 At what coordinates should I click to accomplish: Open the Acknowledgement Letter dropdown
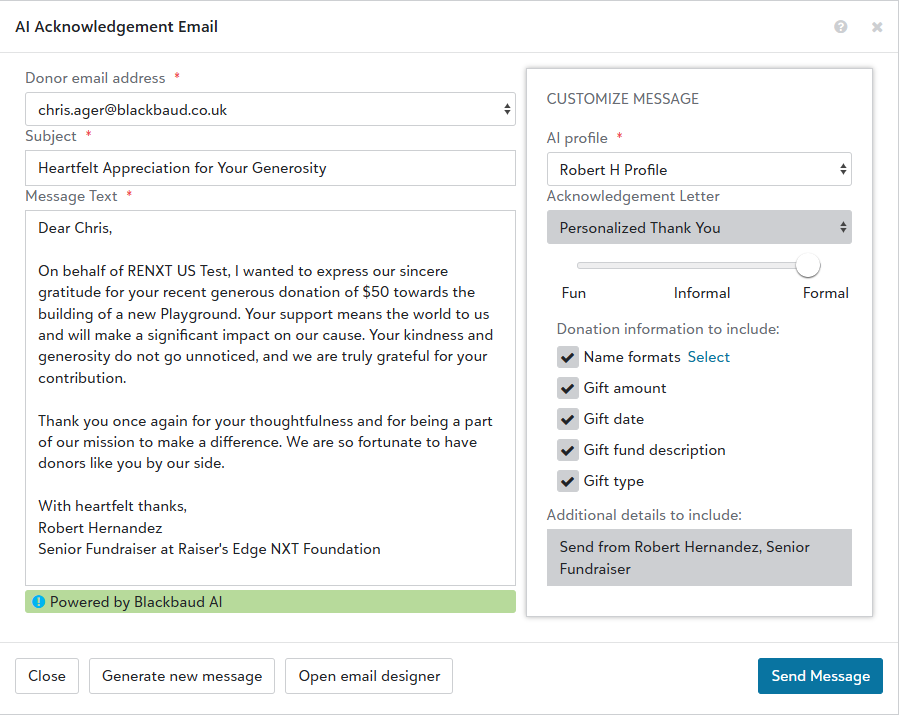(x=699, y=228)
